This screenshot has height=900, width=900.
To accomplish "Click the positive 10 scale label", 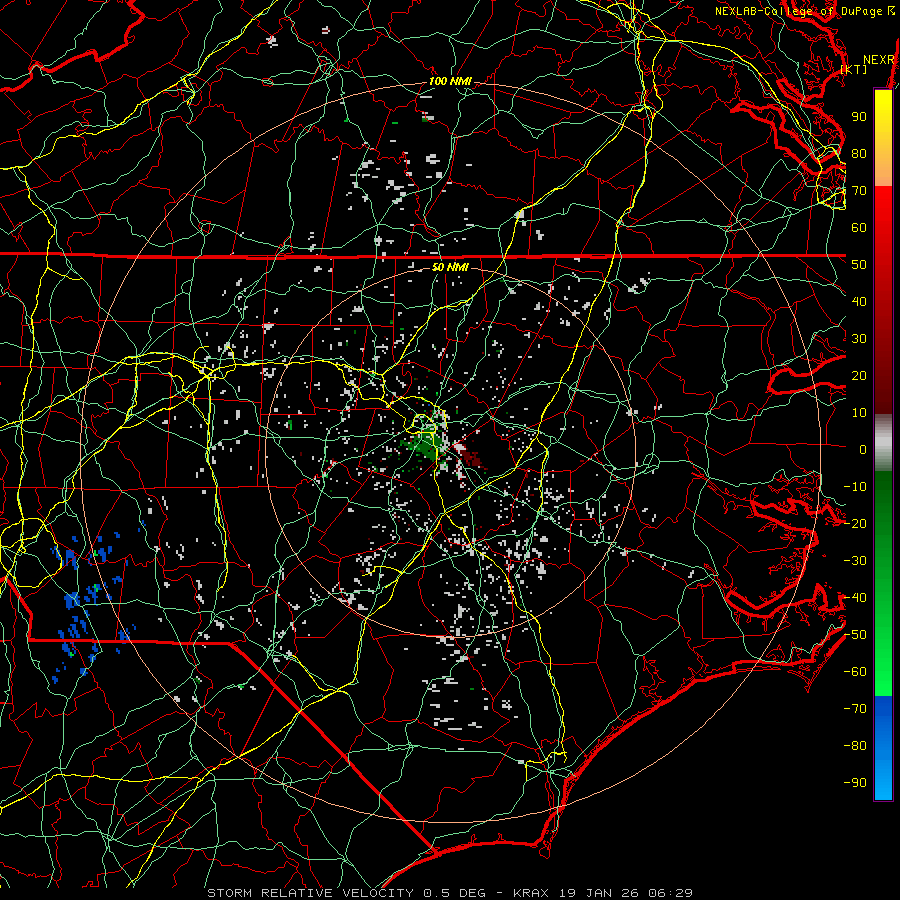I will 859,413.
